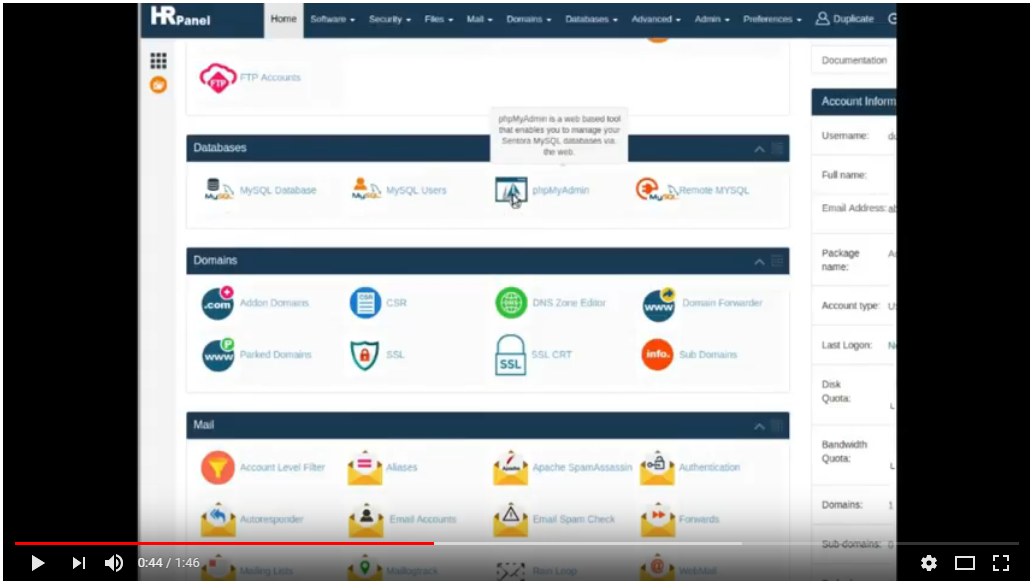Viewport: 1032px width, 585px height.
Task: Play the video
Action: [x=38, y=563]
